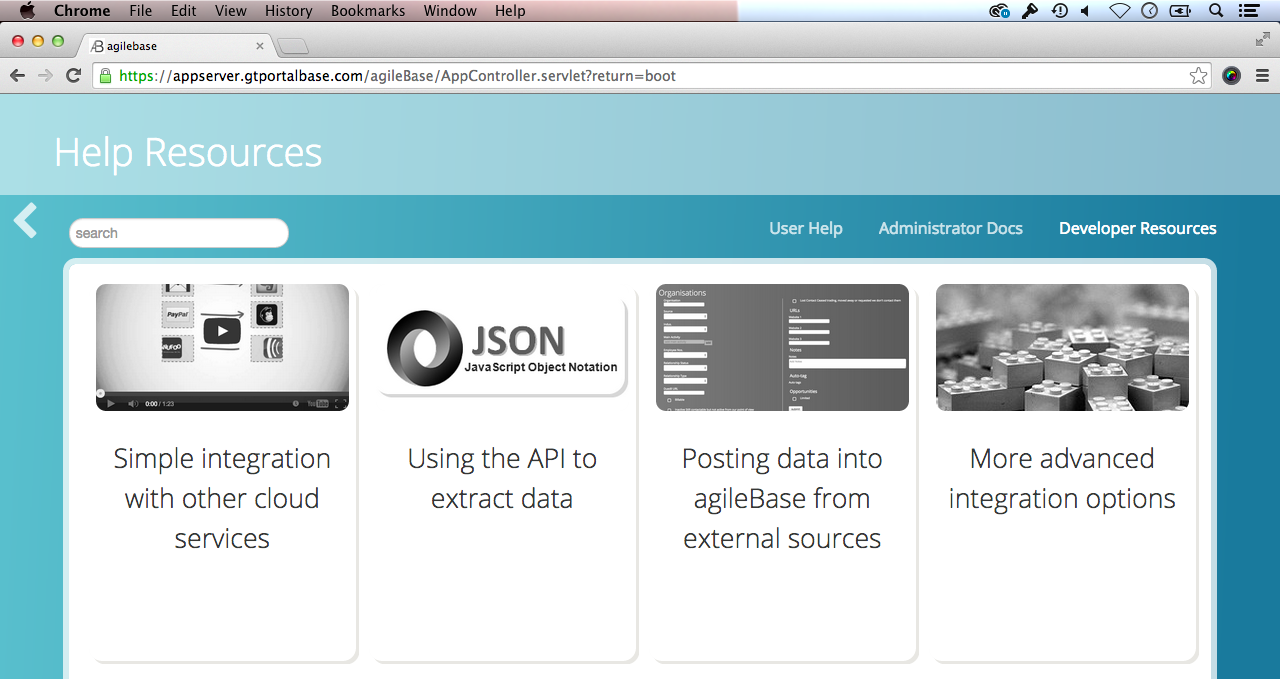Image resolution: width=1280 pixels, height=679 pixels.
Task: Toggle fullscreen on the integration video
Action: pyautogui.click(x=340, y=404)
